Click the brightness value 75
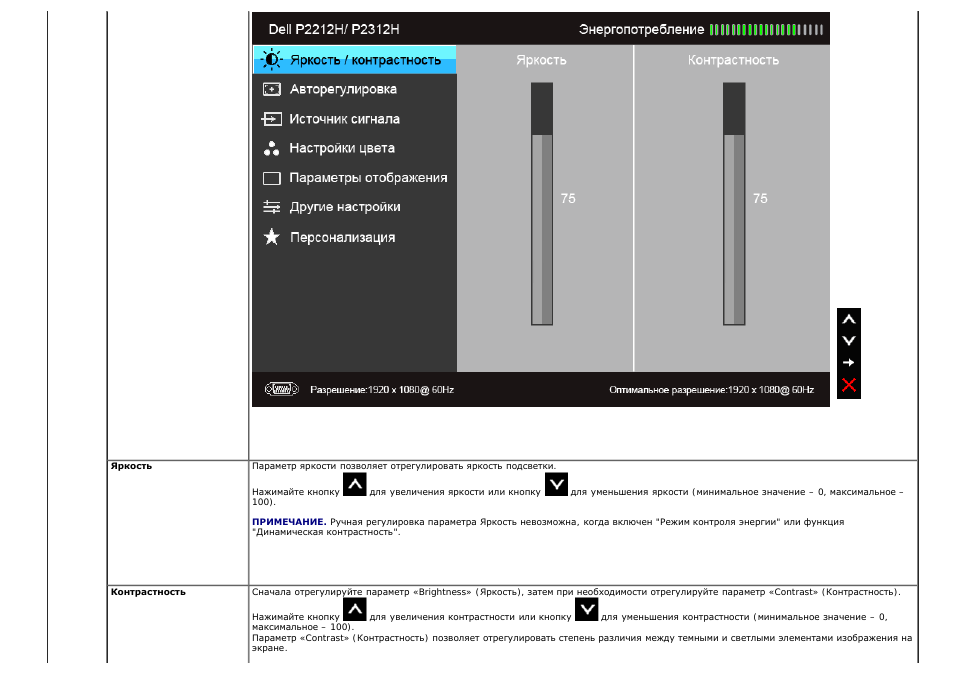The image size is (954, 675). click(568, 198)
